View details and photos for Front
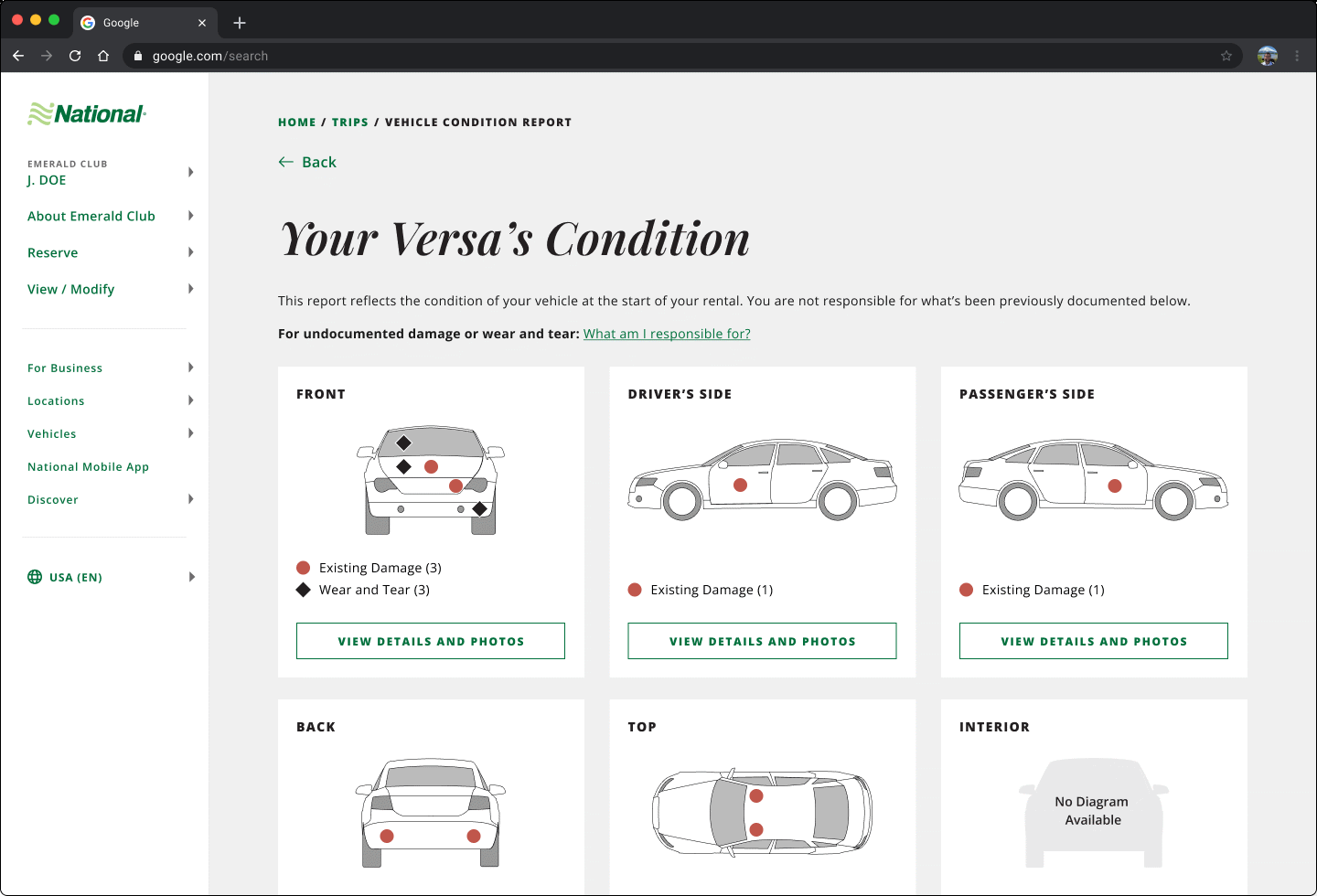This screenshot has width=1317, height=896. click(x=431, y=641)
